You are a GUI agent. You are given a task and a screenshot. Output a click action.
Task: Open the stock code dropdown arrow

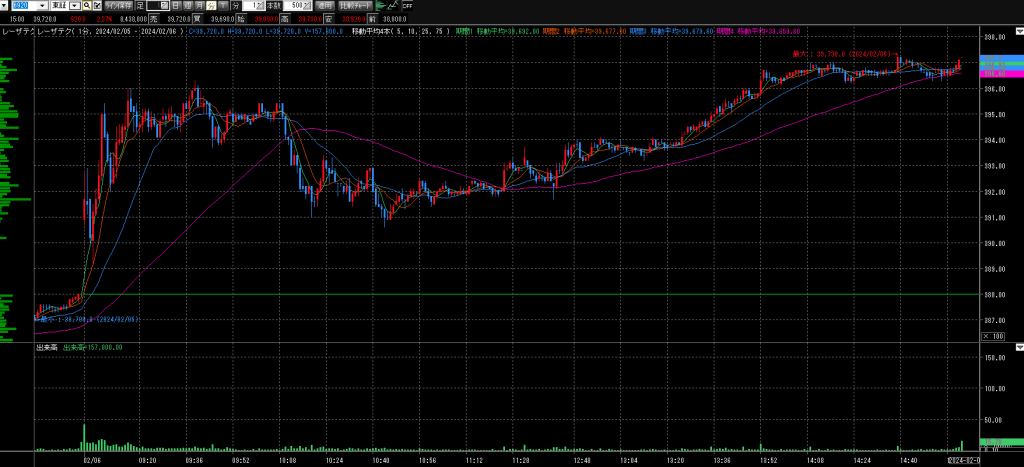(x=43, y=6)
